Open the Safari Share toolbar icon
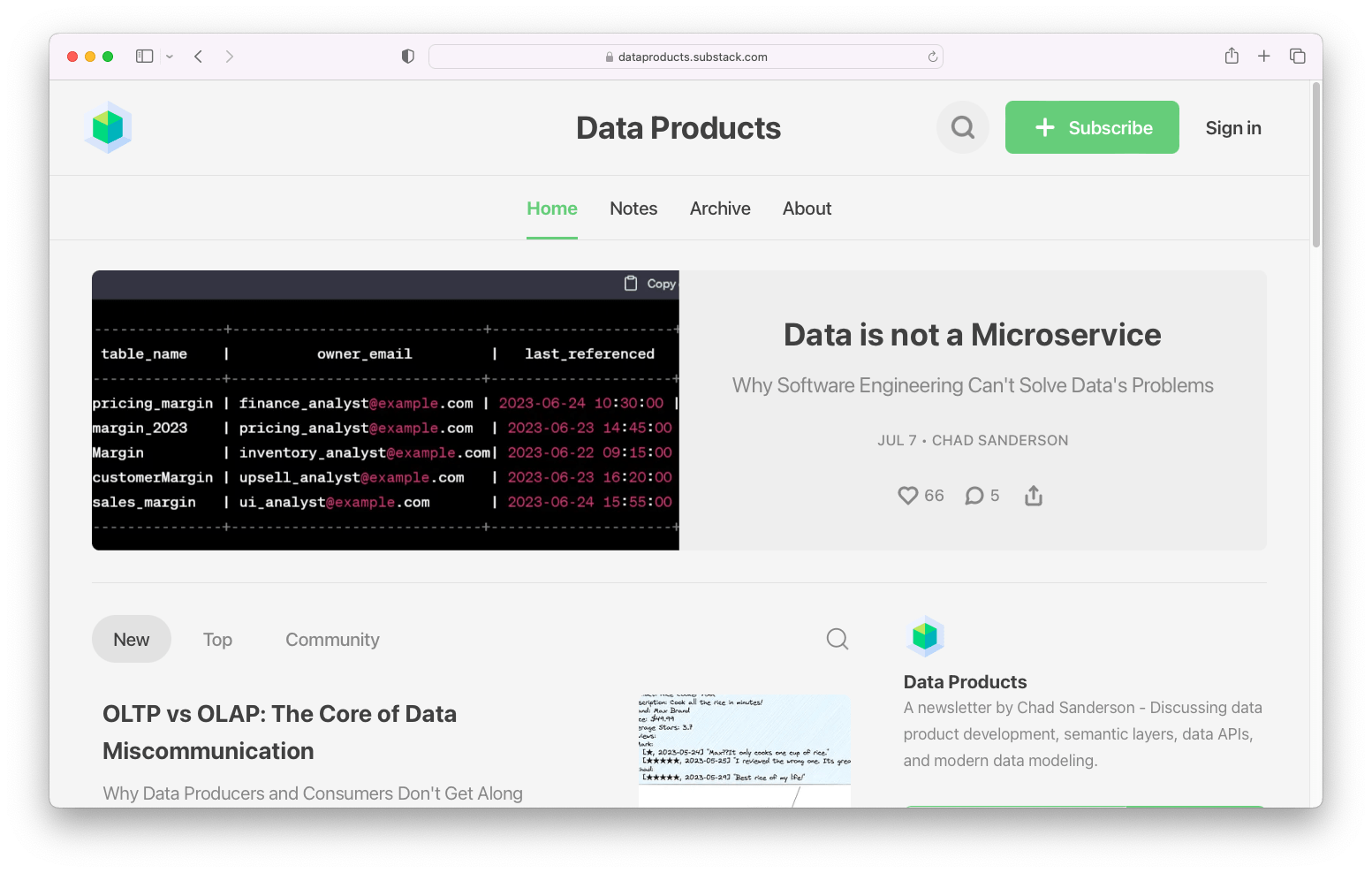 tap(1232, 56)
